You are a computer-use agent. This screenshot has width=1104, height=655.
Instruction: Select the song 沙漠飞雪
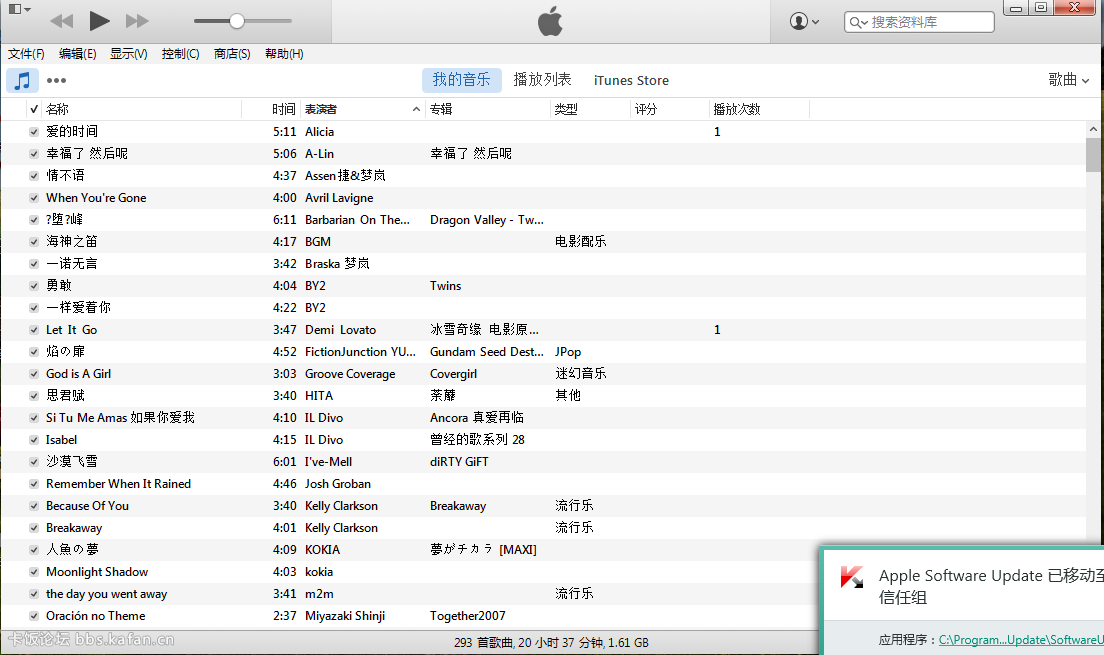coord(71,461)
